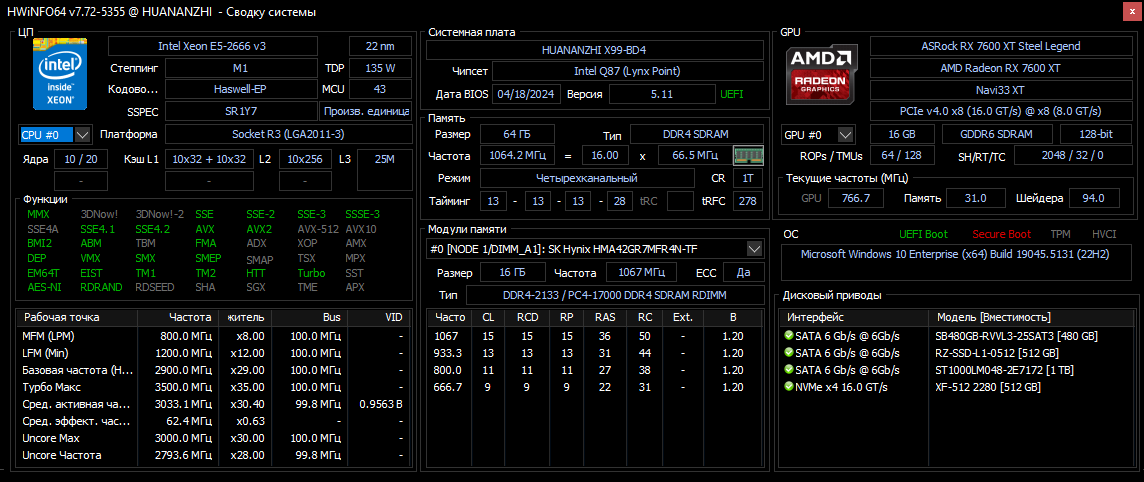Click green status icon for RZ-SSD-L1-0512 drive
1144x482 pixels.
[788, 352]
